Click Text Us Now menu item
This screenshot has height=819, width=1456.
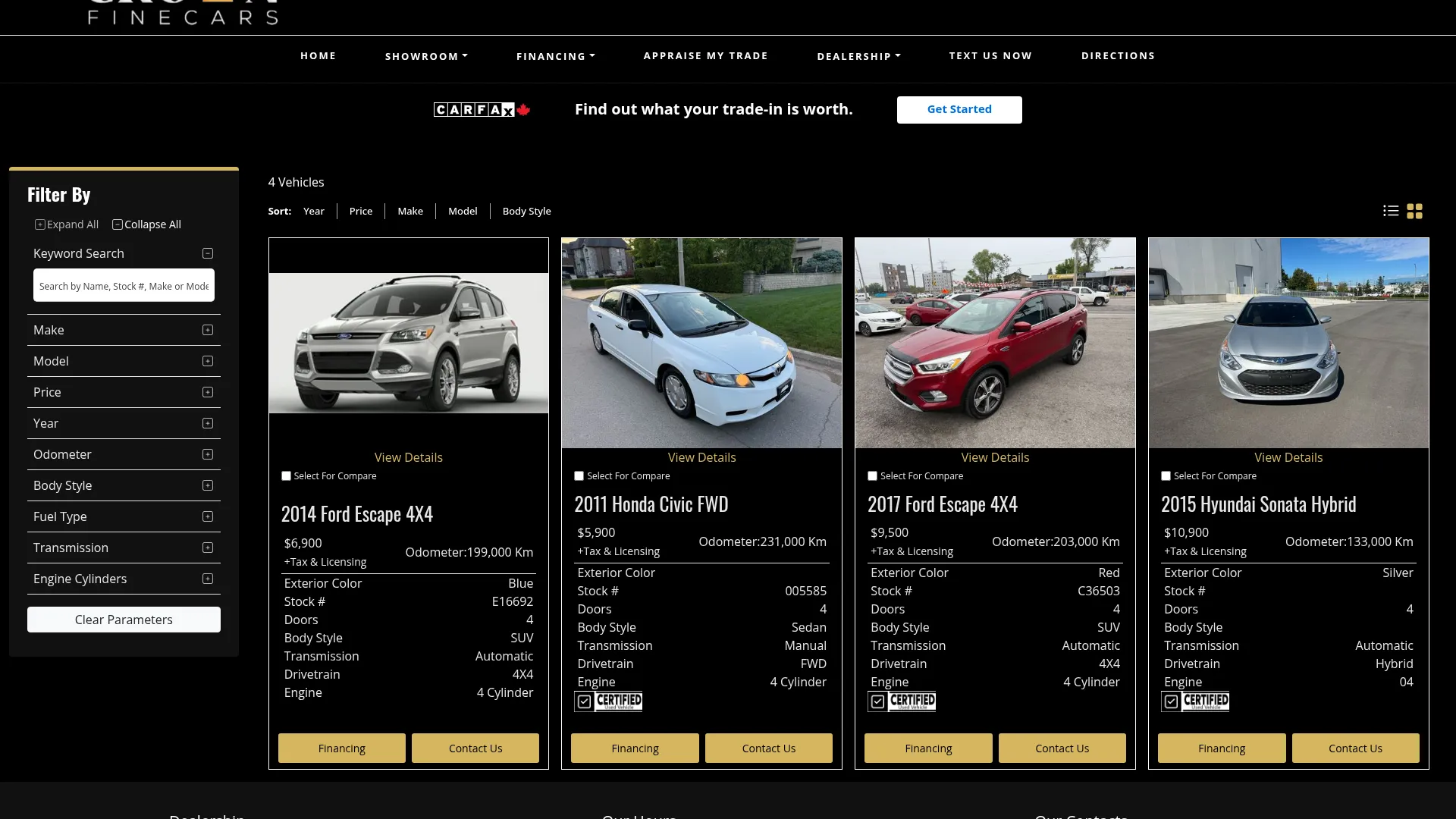click(990, 56)
